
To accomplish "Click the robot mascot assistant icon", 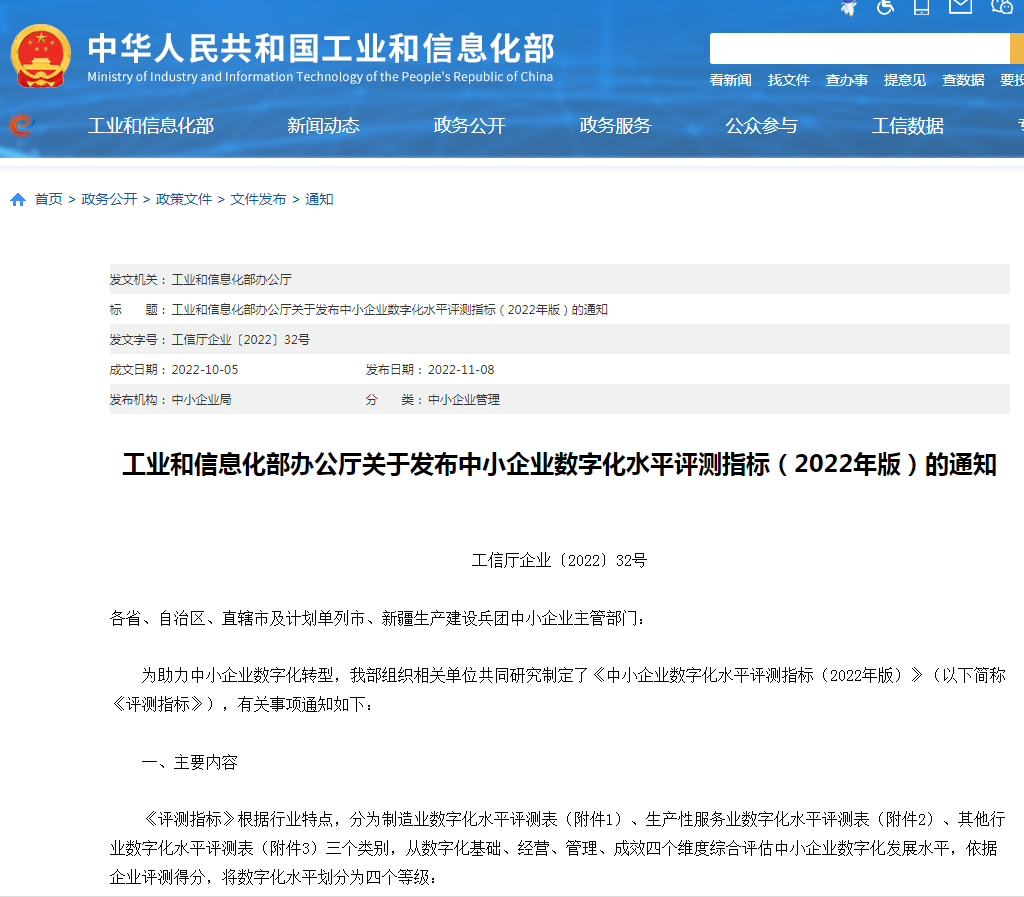I will click(x=848, y=7).
